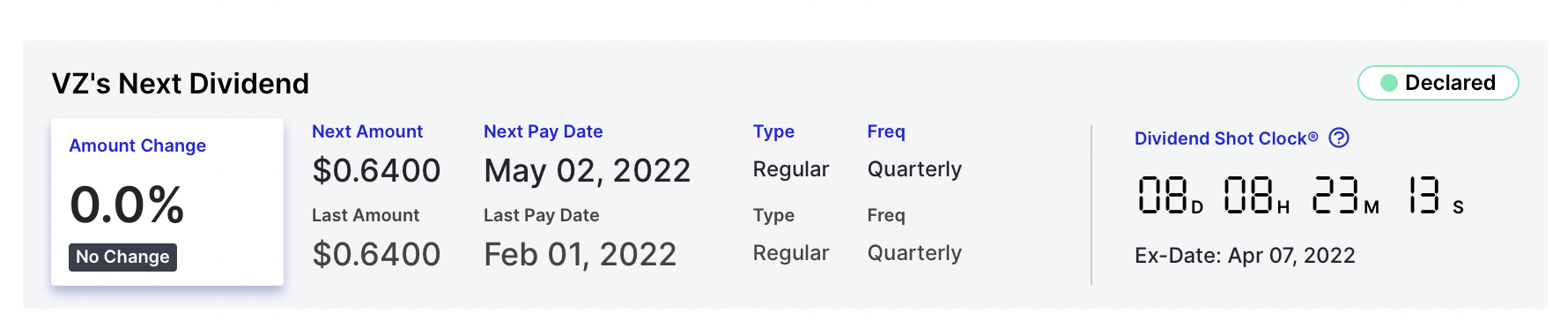Select the Ex-Date Apr 07, 2022 text
The image size is (1568, 328).
click(x=1245, y=256)
